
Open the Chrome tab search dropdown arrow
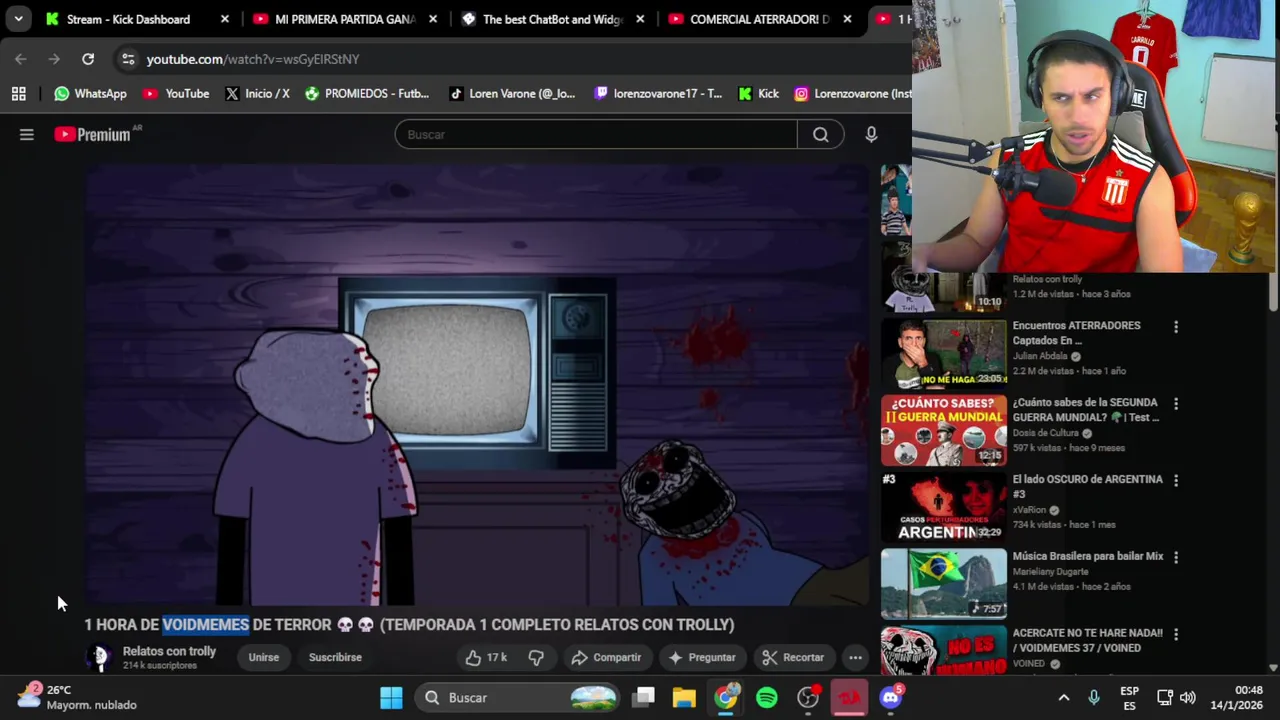click(18, 19)
